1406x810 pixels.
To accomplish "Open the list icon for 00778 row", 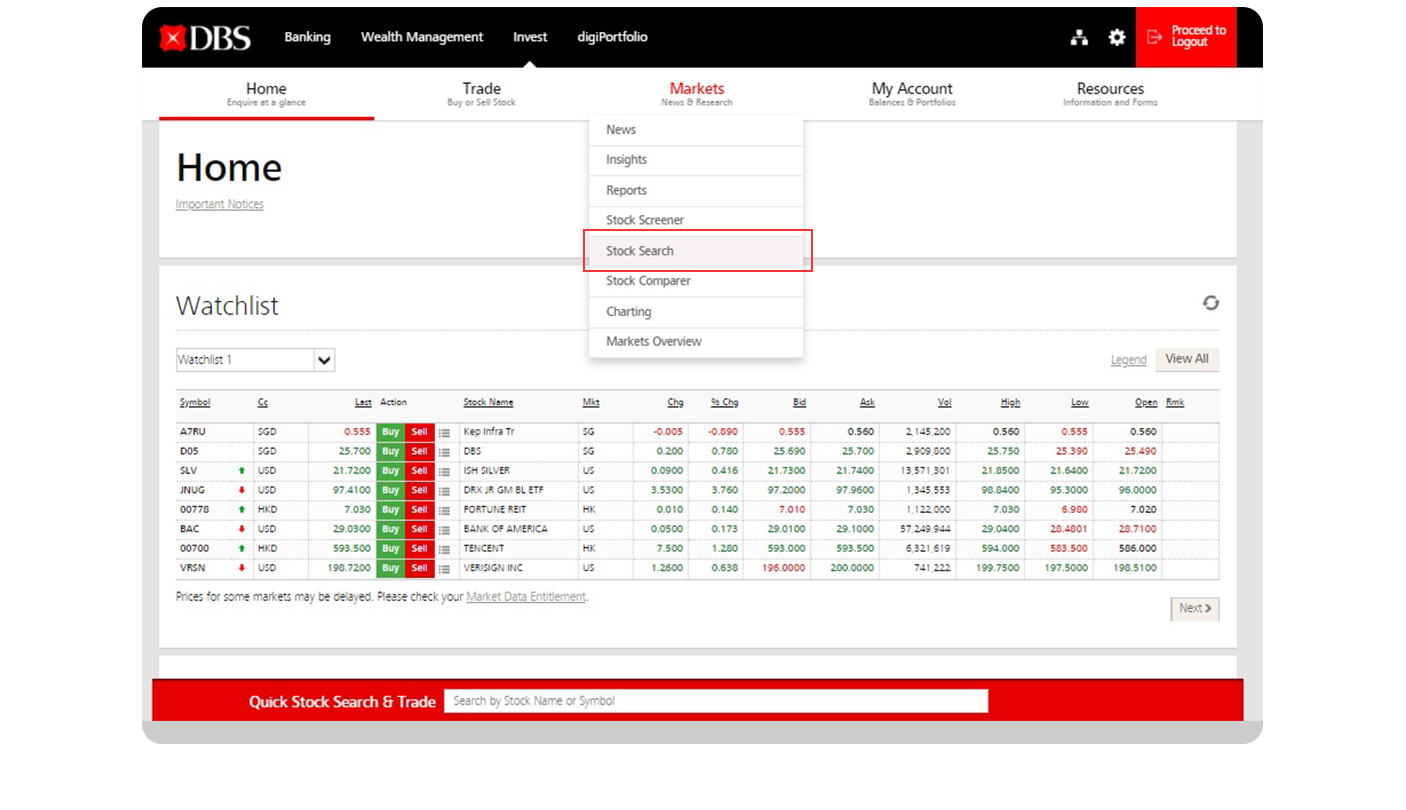I will coord(444,510).
